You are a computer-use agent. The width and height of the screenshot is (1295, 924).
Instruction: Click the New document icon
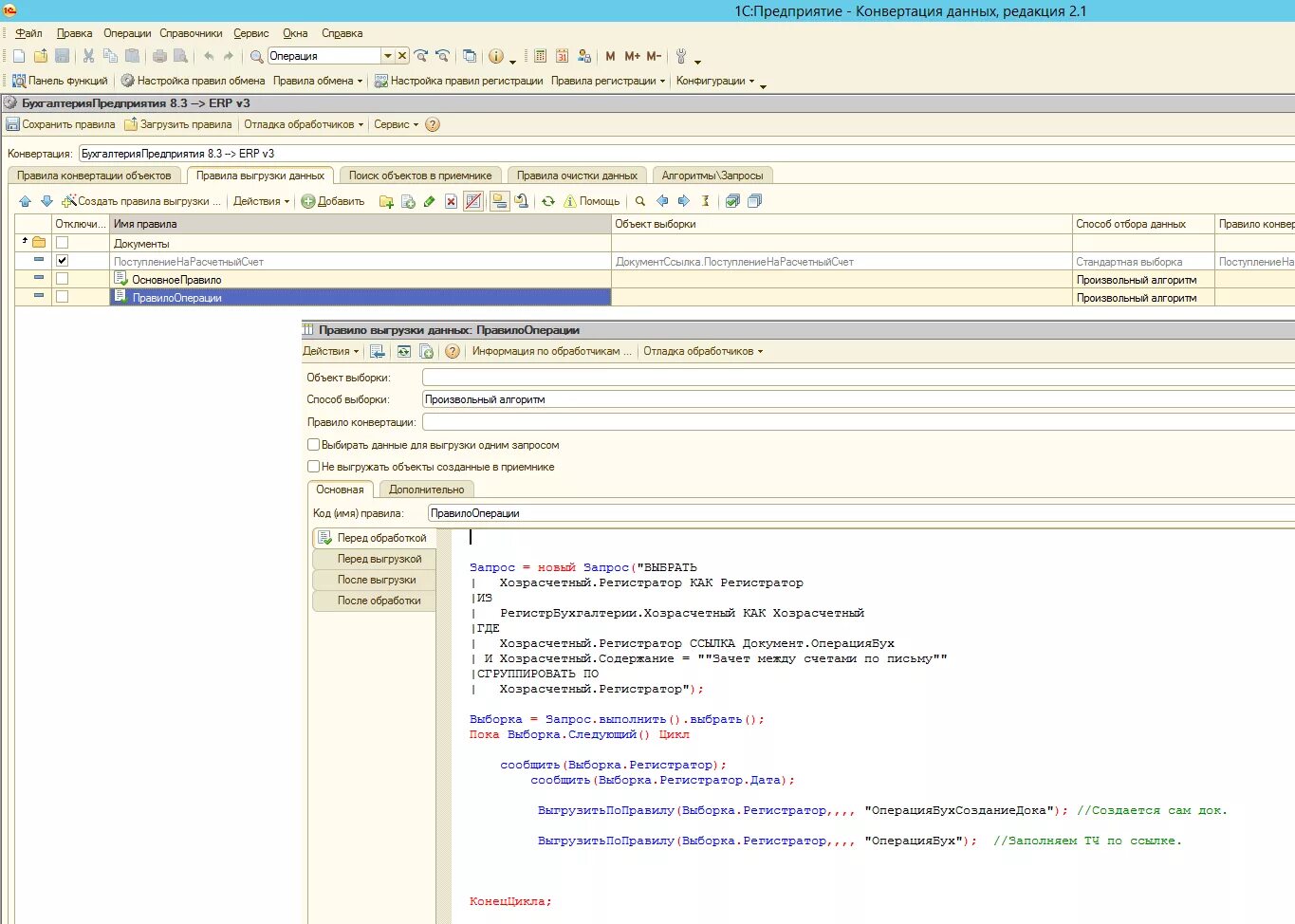pos(19,56)
